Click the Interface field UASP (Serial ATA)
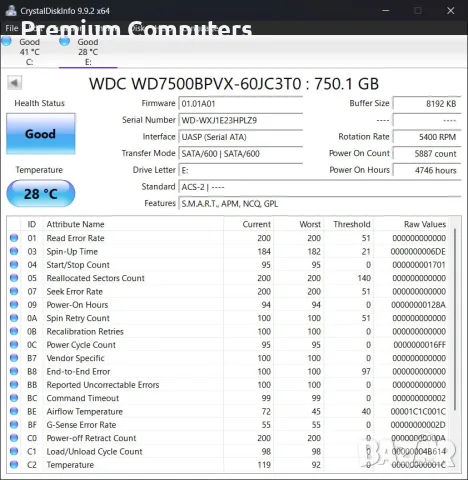This screenshot has height=480, width=468. [241, 137]
